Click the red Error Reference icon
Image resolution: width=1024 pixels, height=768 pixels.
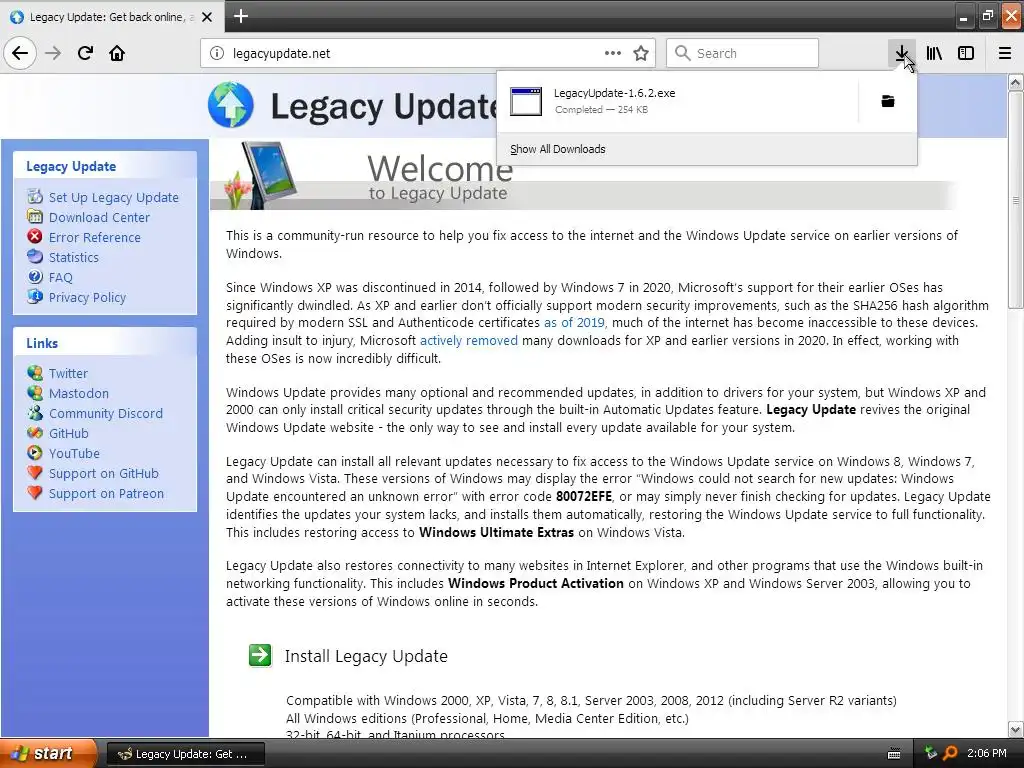[x=35, y=236]
